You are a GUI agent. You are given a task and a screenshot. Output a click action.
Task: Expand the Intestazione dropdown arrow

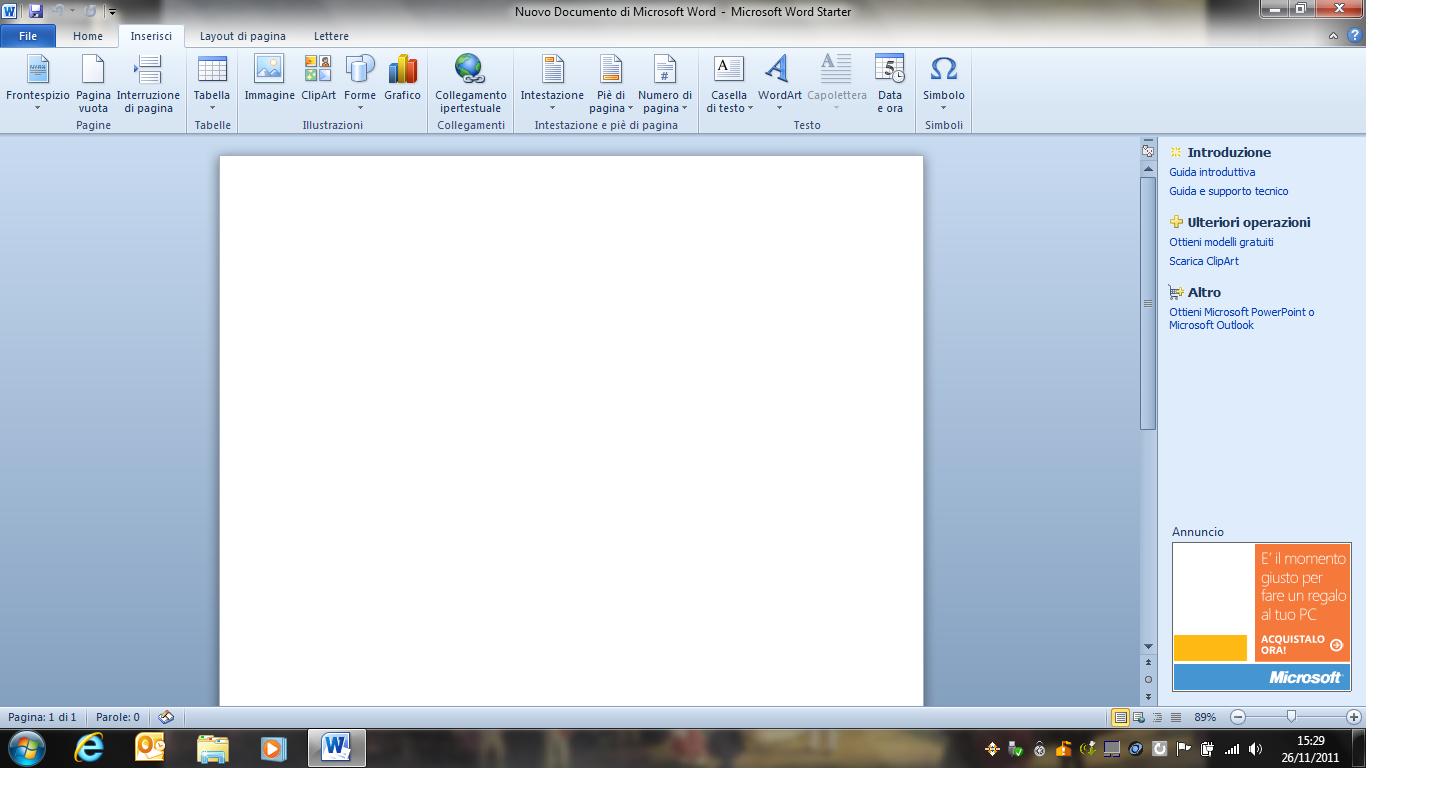coord(552,108)
